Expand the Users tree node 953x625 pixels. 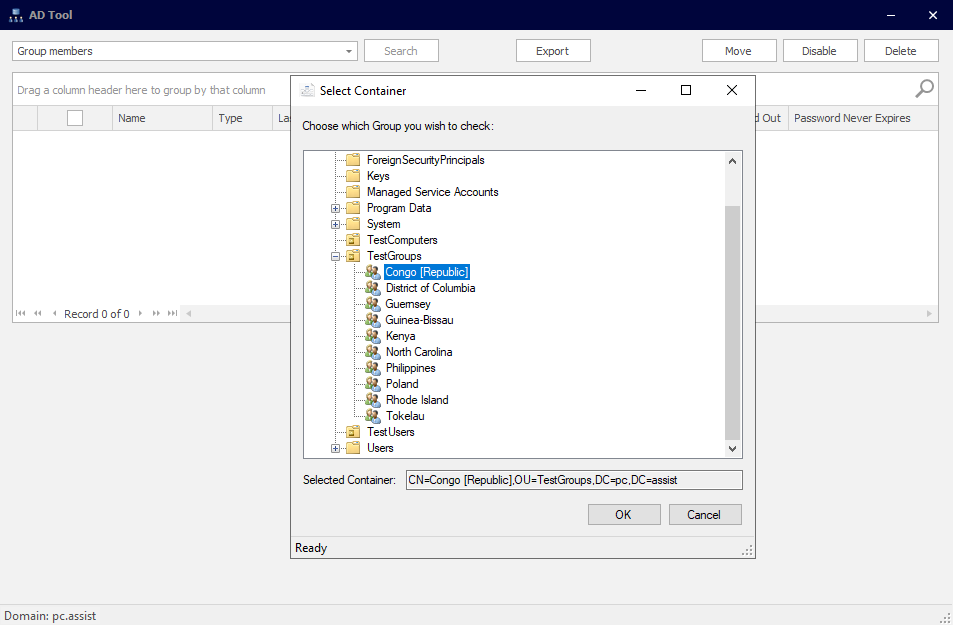pos(336,448)
